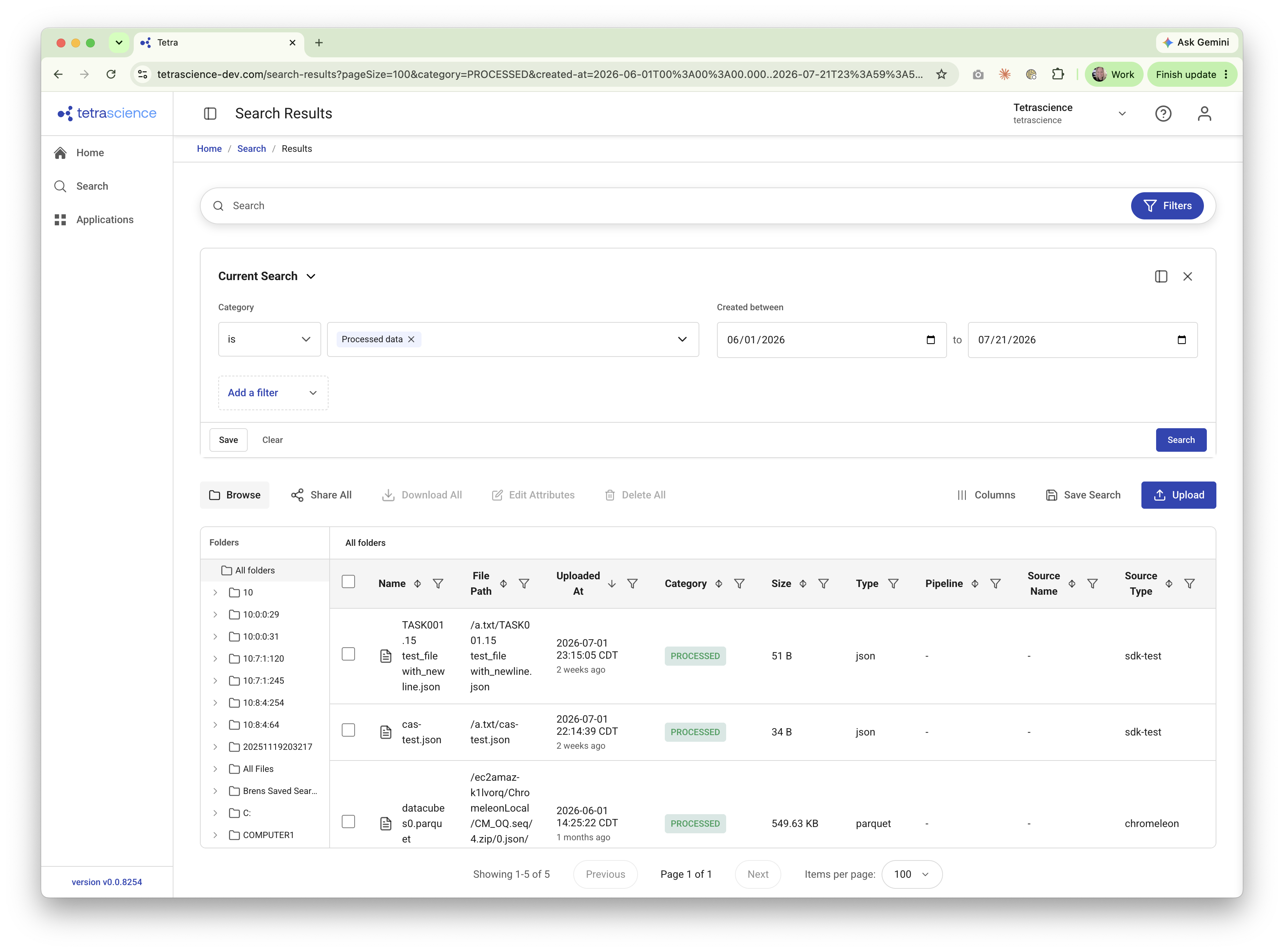Image resolution: width=1284 pixels, height=952 pixels.
Task: Open the calendar icon for 06/01/2026 date
Action: pos(930,340)
